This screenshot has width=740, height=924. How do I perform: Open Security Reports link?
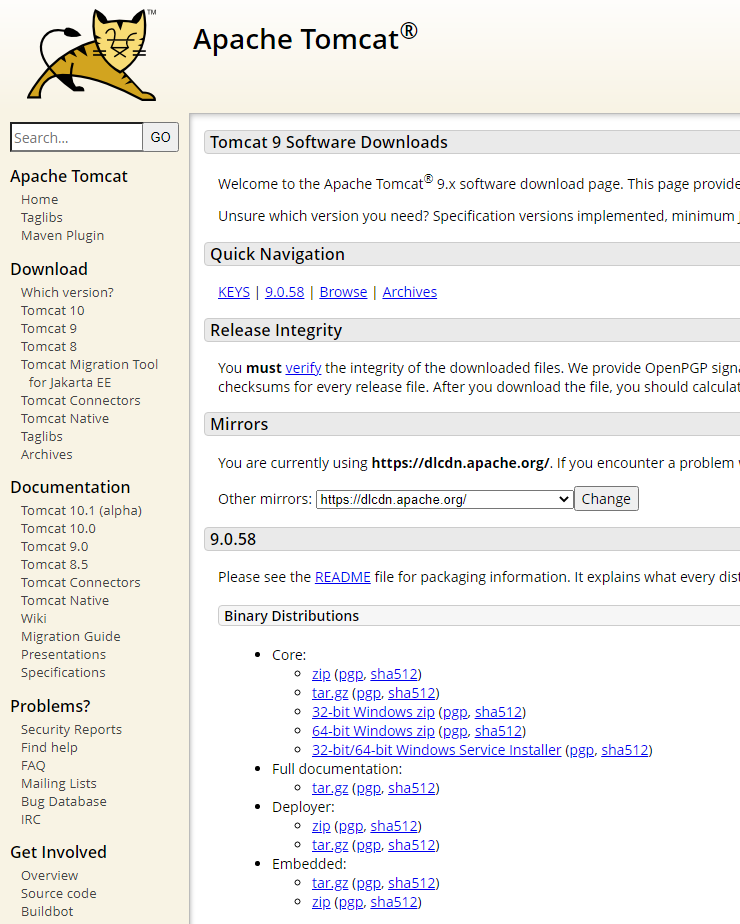(x=71, y=730)
